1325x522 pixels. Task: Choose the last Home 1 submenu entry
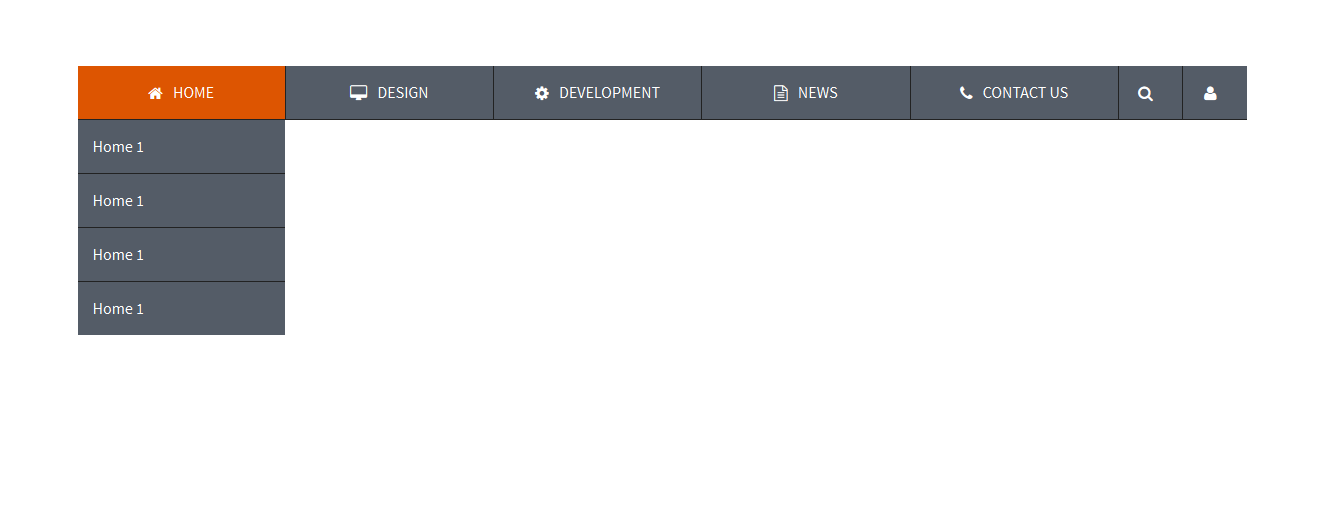point(181,309)
